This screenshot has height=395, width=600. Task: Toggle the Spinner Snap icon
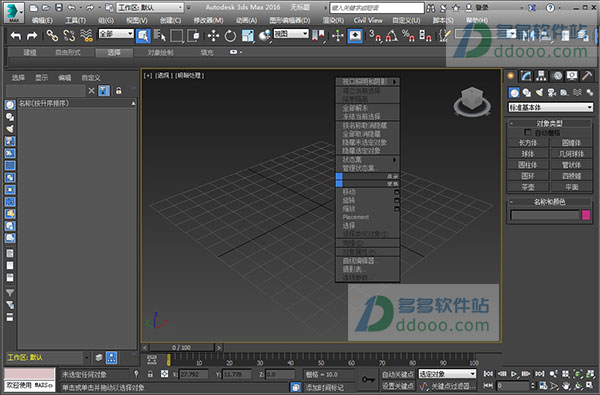(425, 36)
